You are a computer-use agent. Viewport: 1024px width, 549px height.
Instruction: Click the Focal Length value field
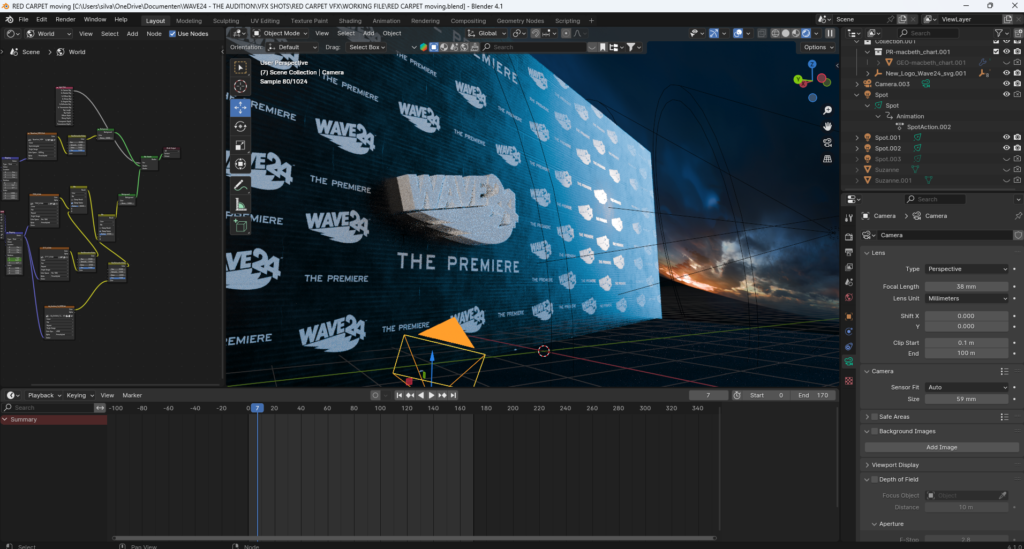coord(966,286)
